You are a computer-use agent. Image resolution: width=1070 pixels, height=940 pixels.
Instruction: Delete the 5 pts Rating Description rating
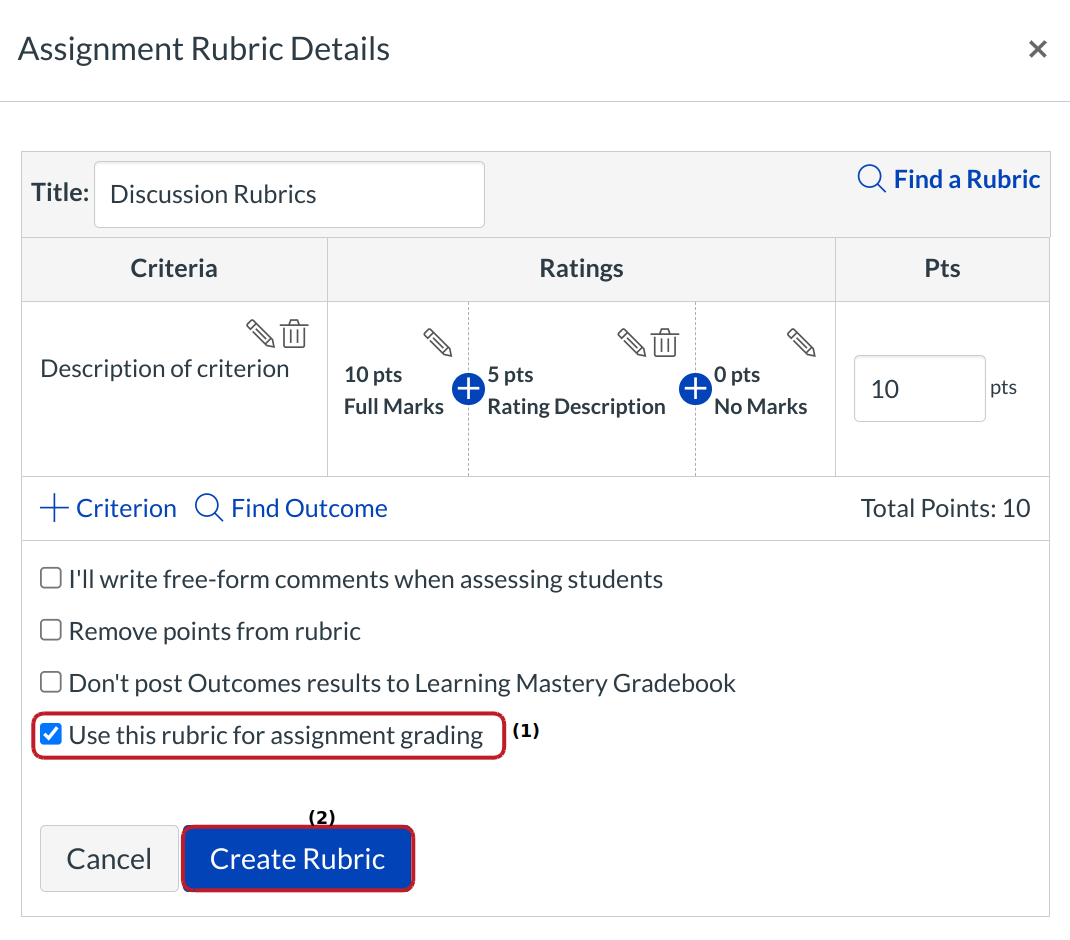click(x=666, y=342)
